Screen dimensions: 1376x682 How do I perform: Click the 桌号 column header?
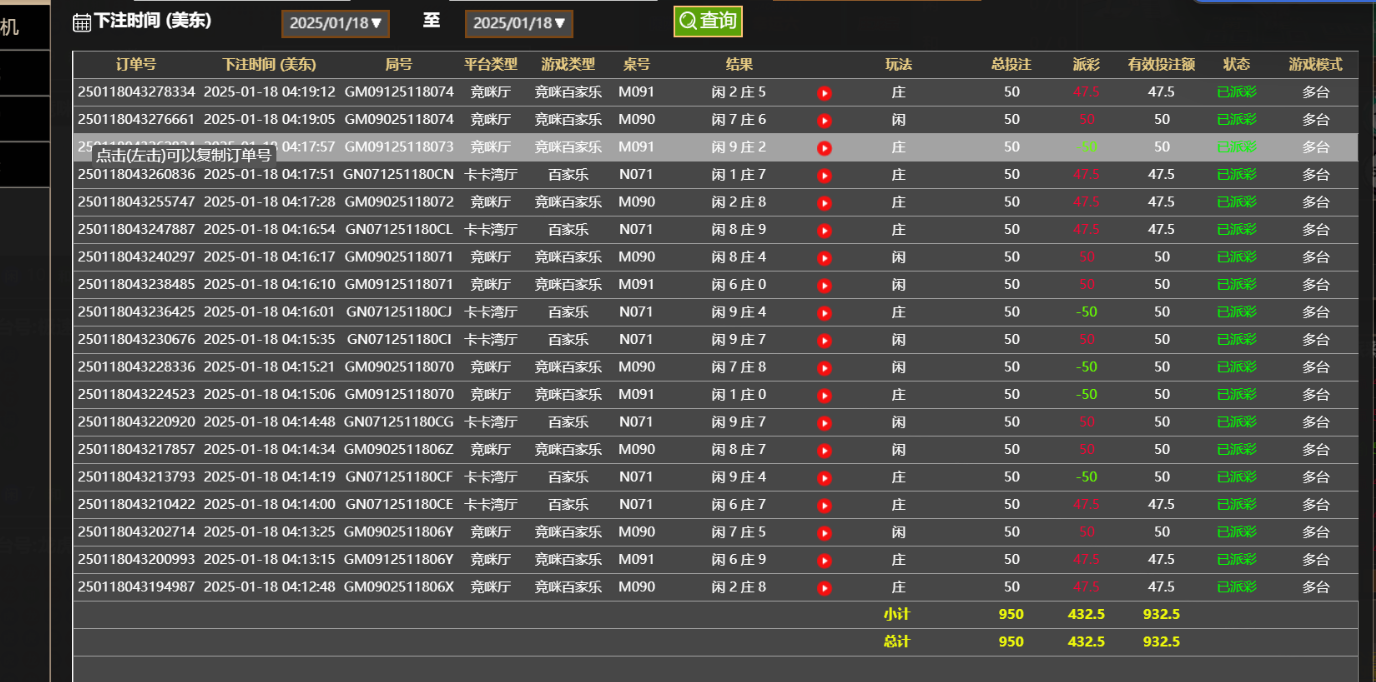coord(636,64)
